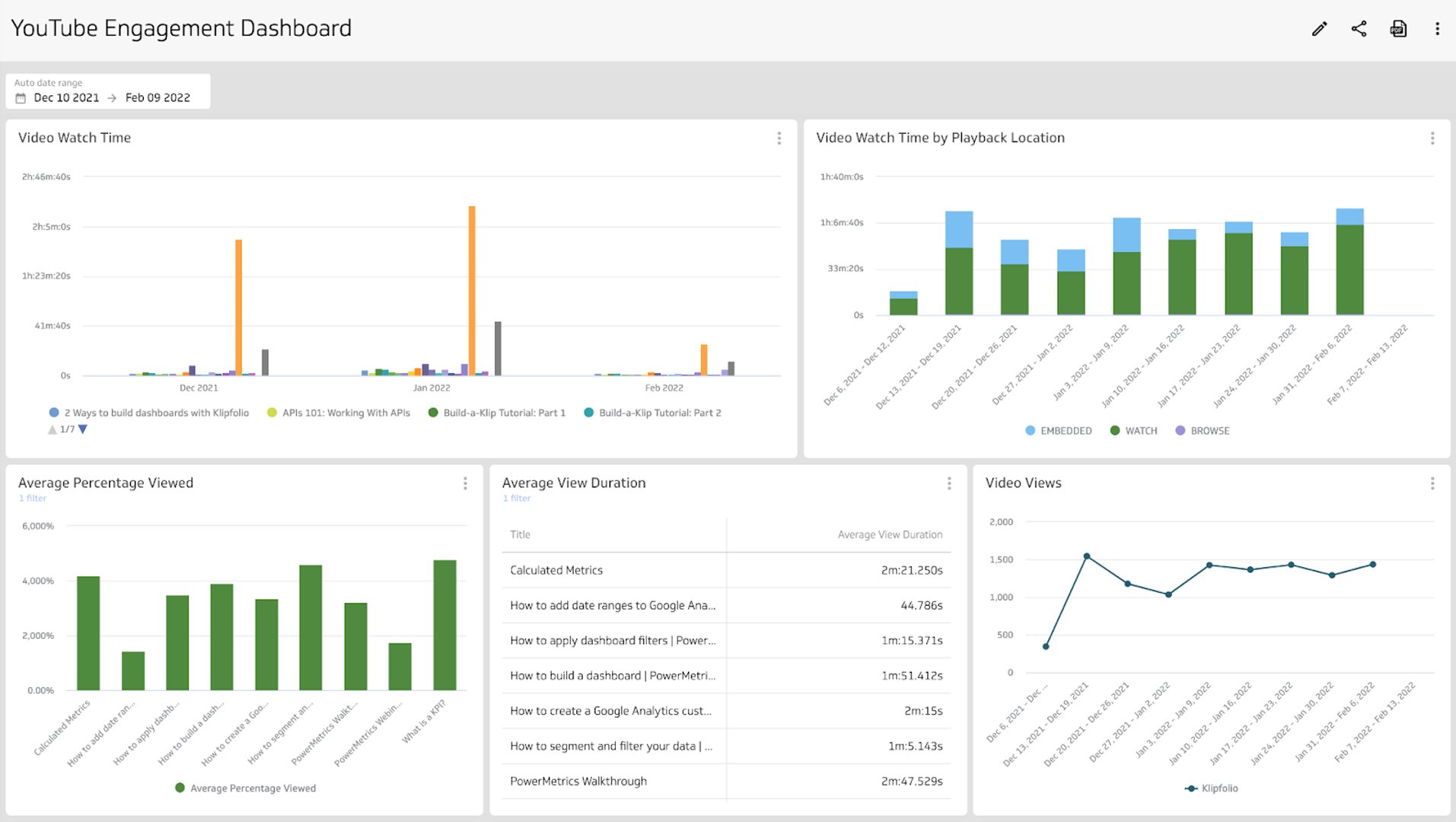
Task: Open the dashboard three-dot overflow menu
Action: tap(1437, 28)
